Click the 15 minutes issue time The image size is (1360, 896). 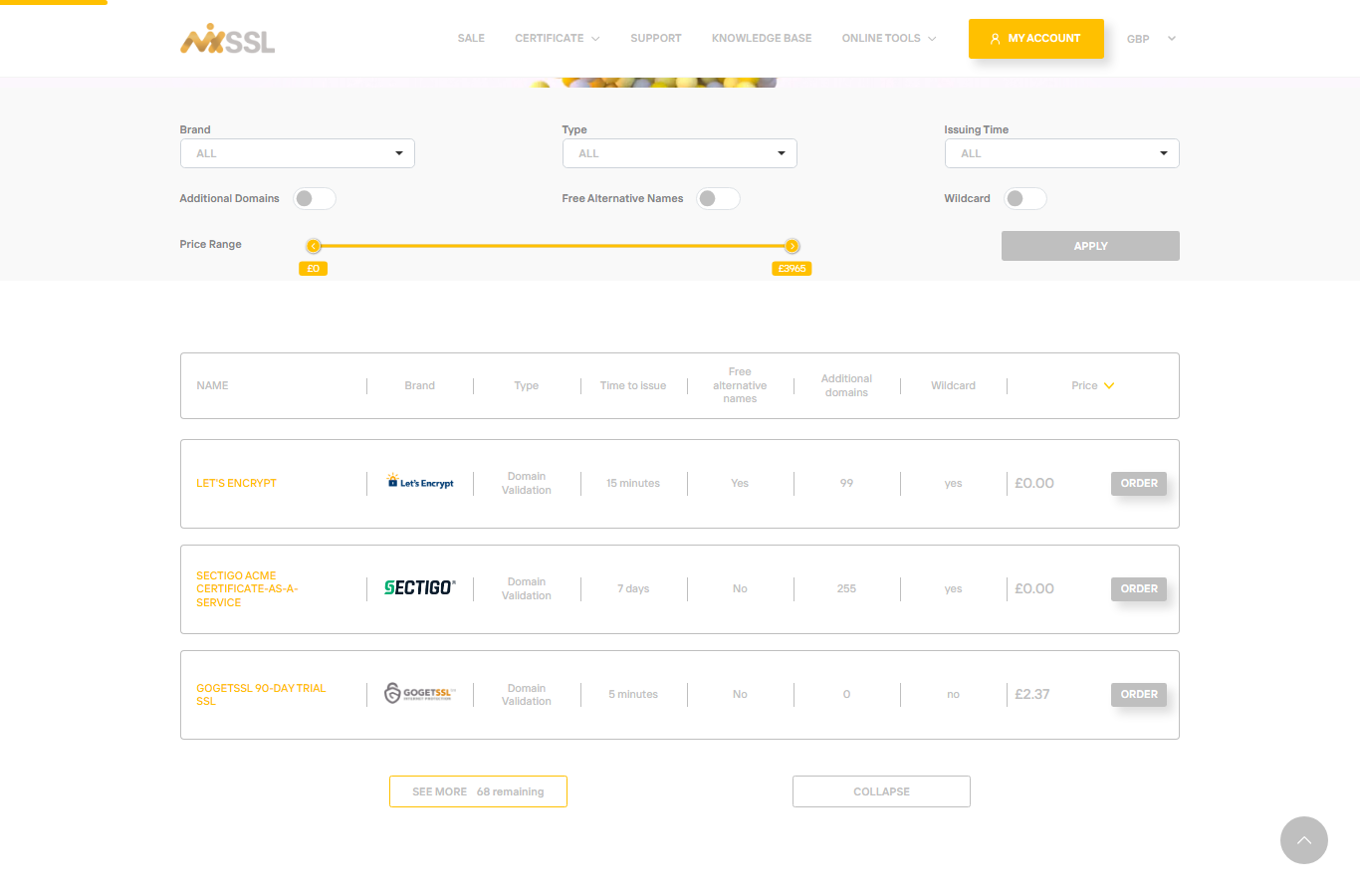[633, 484]
